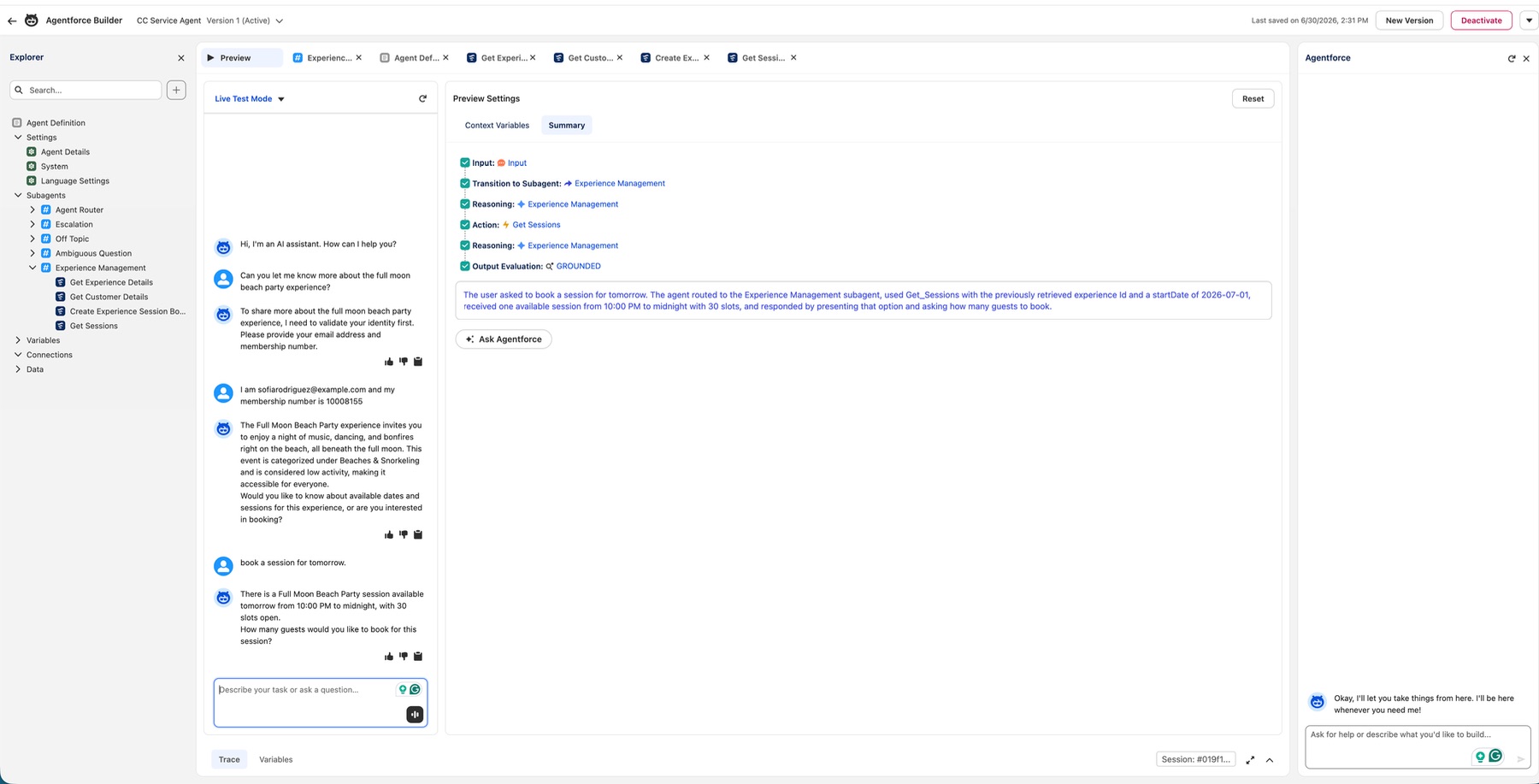Expand the Ambiguous Question subagent
The height and width of the screenshot is (784, 1539).
[32, 253]
